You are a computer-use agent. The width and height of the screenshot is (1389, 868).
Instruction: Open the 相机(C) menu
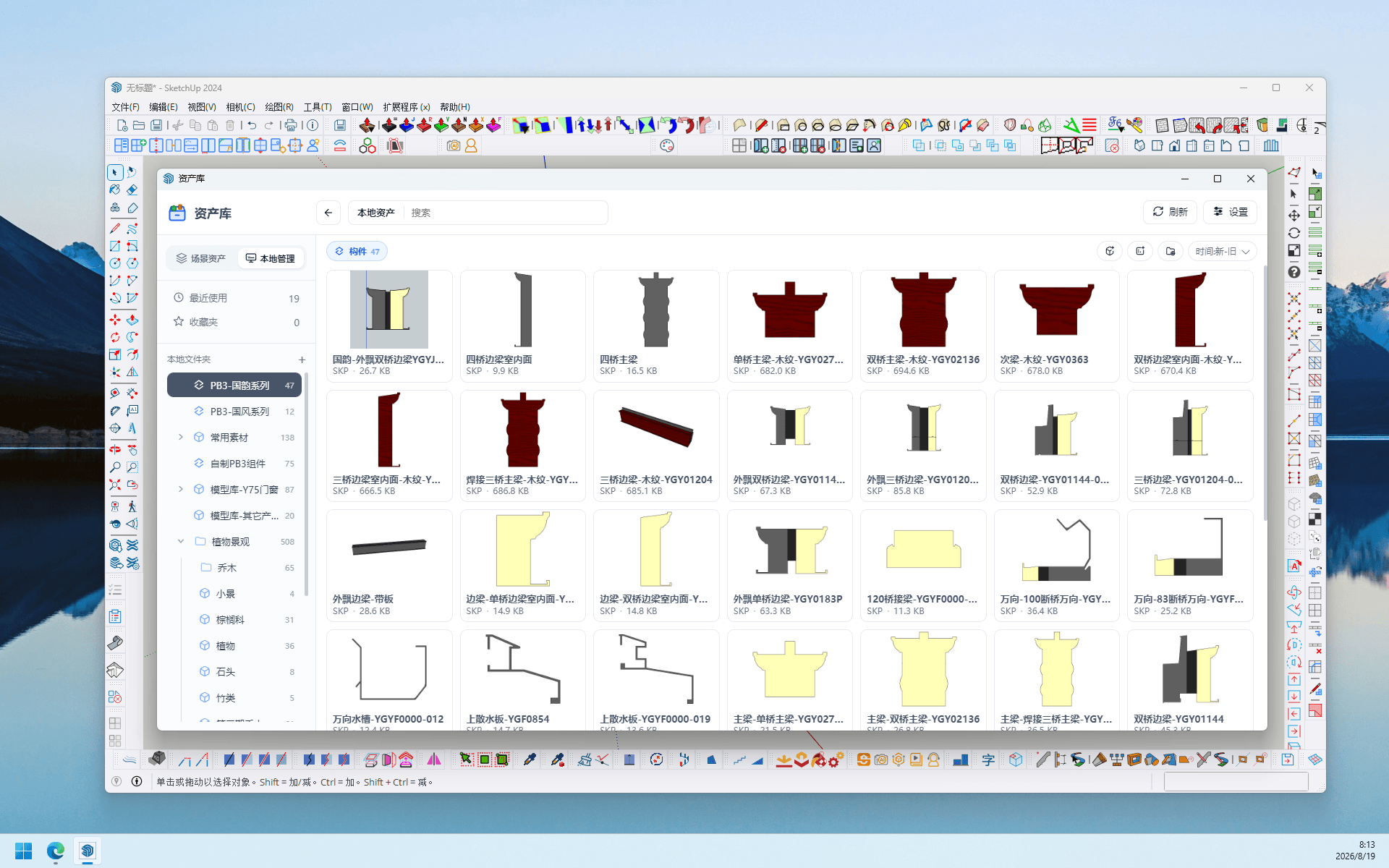[x=240, y=107]
